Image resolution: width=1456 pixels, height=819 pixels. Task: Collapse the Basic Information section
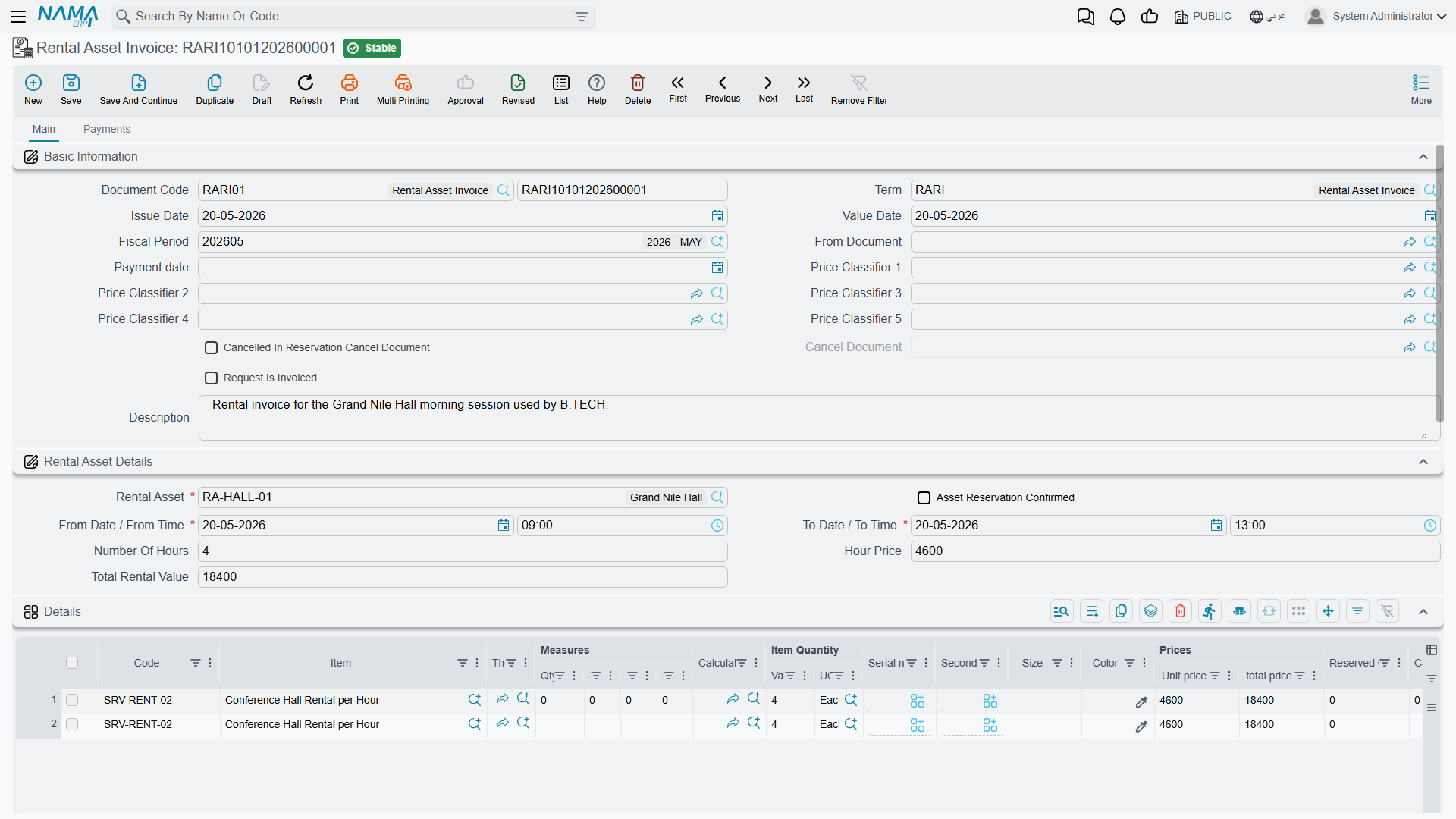coord(1423,157)
